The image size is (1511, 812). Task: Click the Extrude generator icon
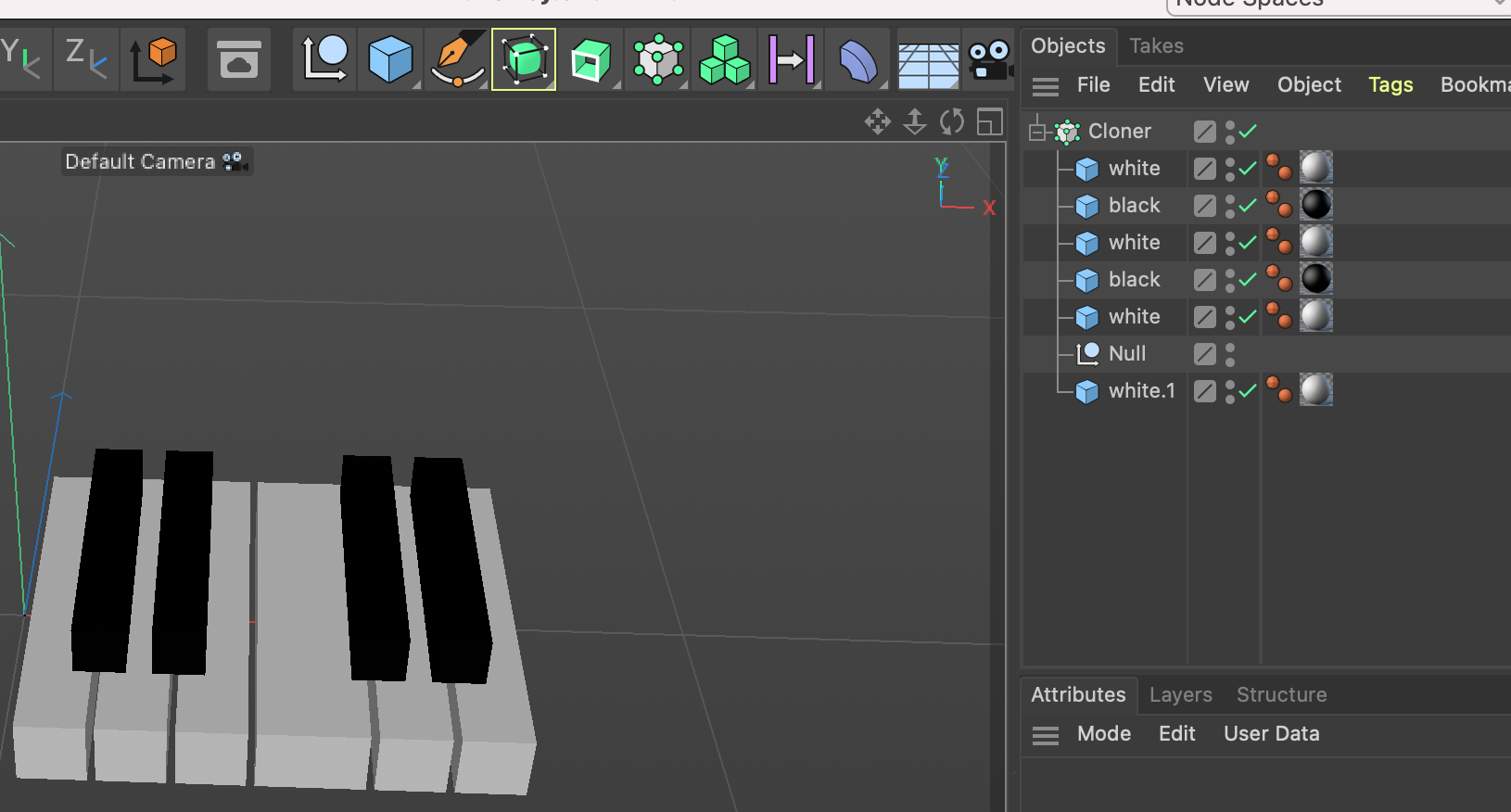pyautogui.click(x=590, y=58)
